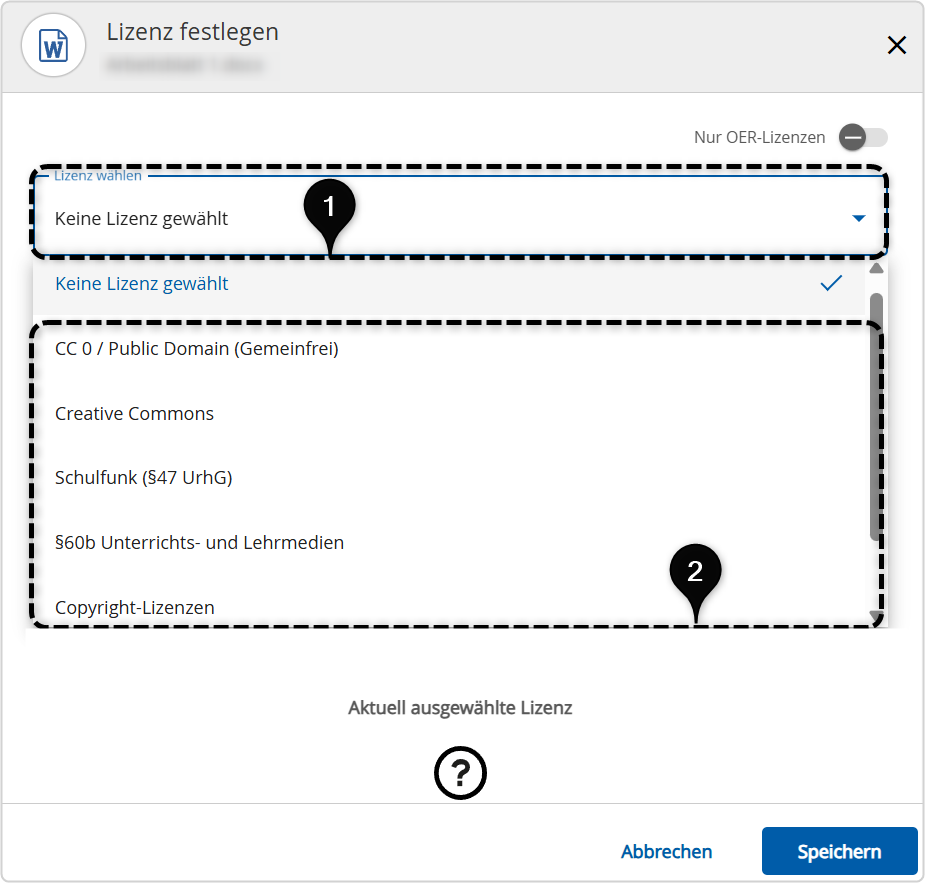This screenshot has width=925, height=883.
Task: Close the Lizenz festlegen dialog
Action: click(x=896, y=45)
